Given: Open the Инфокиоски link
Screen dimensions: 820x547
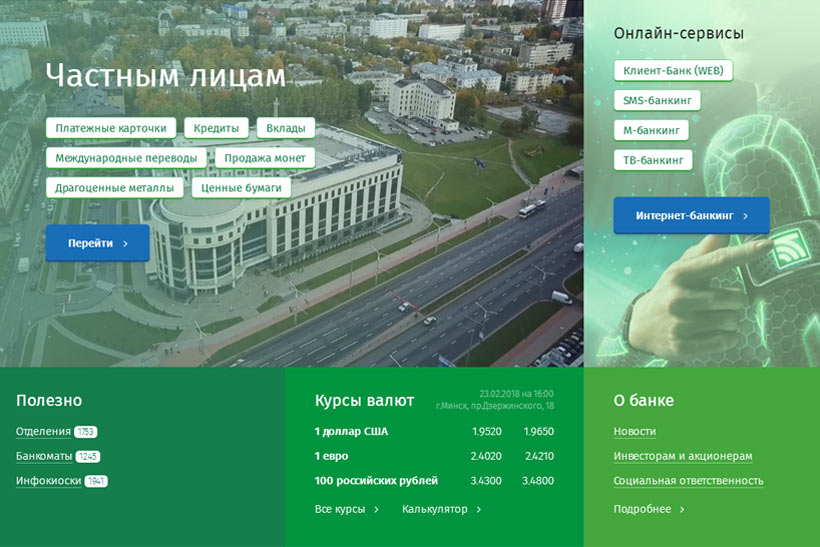Looking at the screenshot, I should pos(48,481).
